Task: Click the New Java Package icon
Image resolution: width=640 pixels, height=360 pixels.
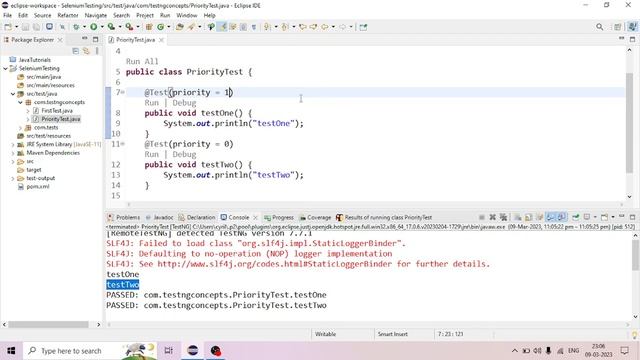Action: click(149, 27)
